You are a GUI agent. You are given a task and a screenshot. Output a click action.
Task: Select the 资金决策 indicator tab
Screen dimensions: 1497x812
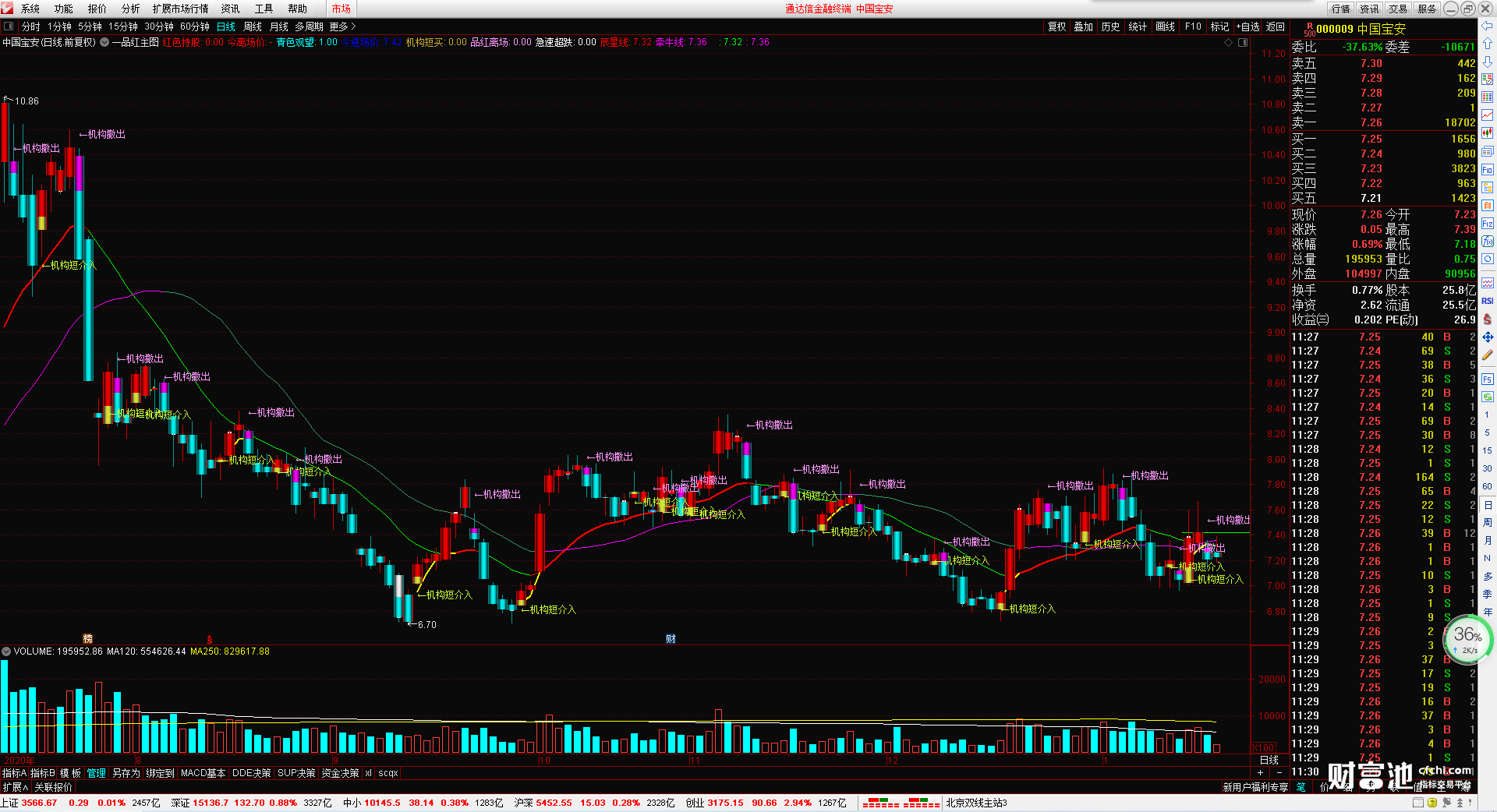[x=340, y=773]
